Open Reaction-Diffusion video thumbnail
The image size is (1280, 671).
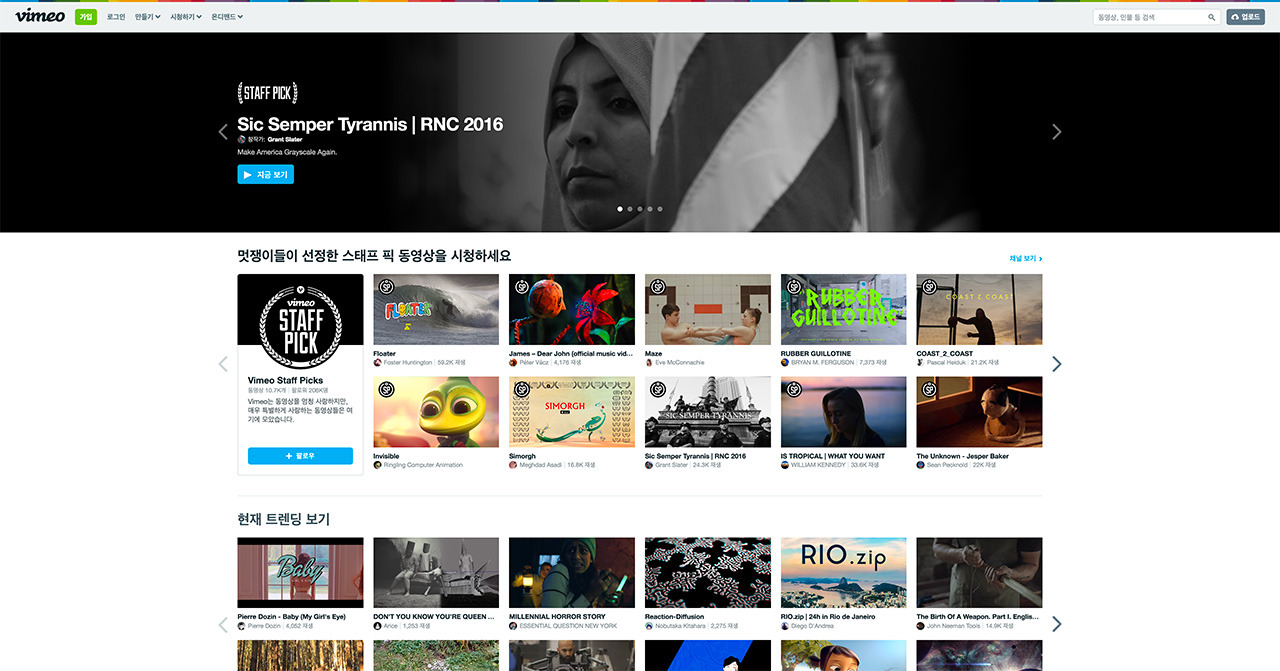click(x=708, y=573)
